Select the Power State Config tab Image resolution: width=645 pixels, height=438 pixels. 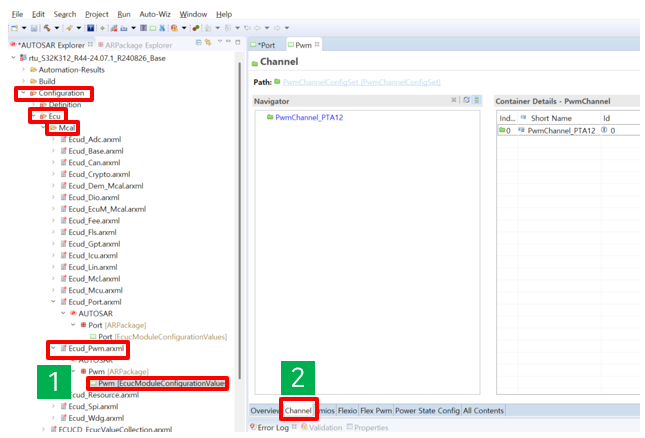pyautogui.click(x=427, y=410)
